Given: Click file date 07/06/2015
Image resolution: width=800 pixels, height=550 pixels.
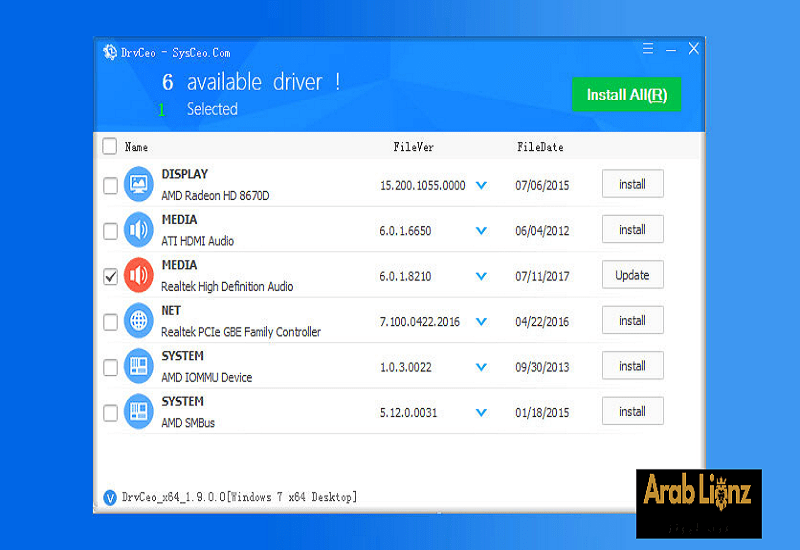Looking at the screenshot, I should [x=542, y=185].
